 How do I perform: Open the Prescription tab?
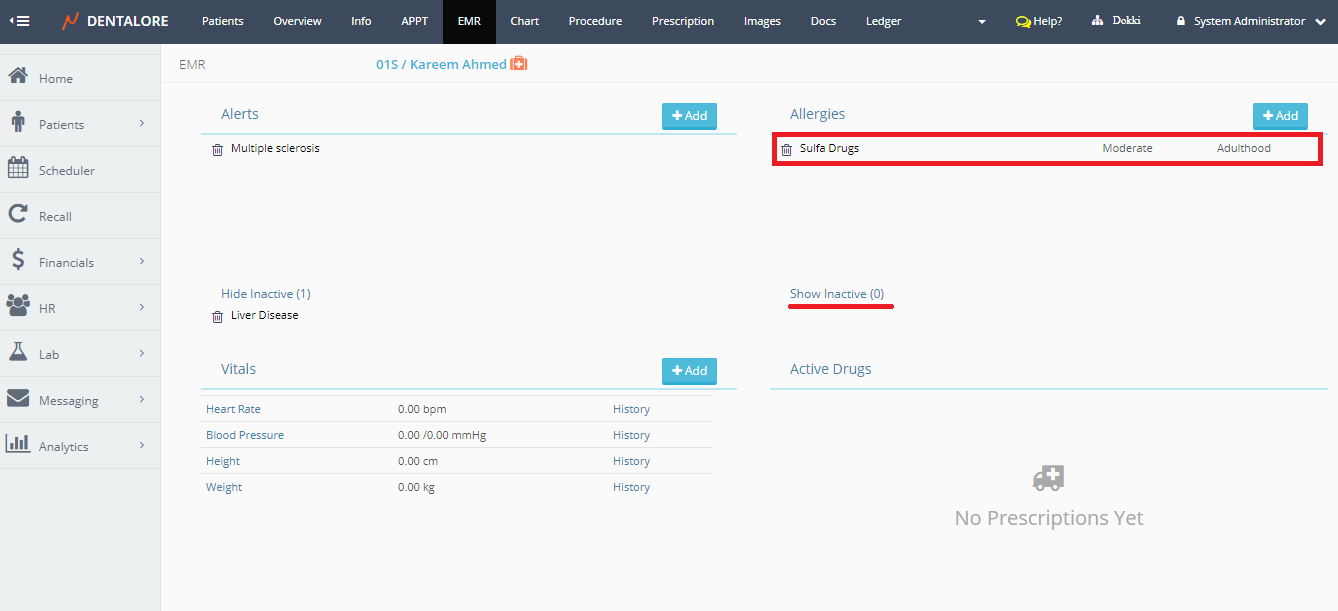(x=682, y=21)
